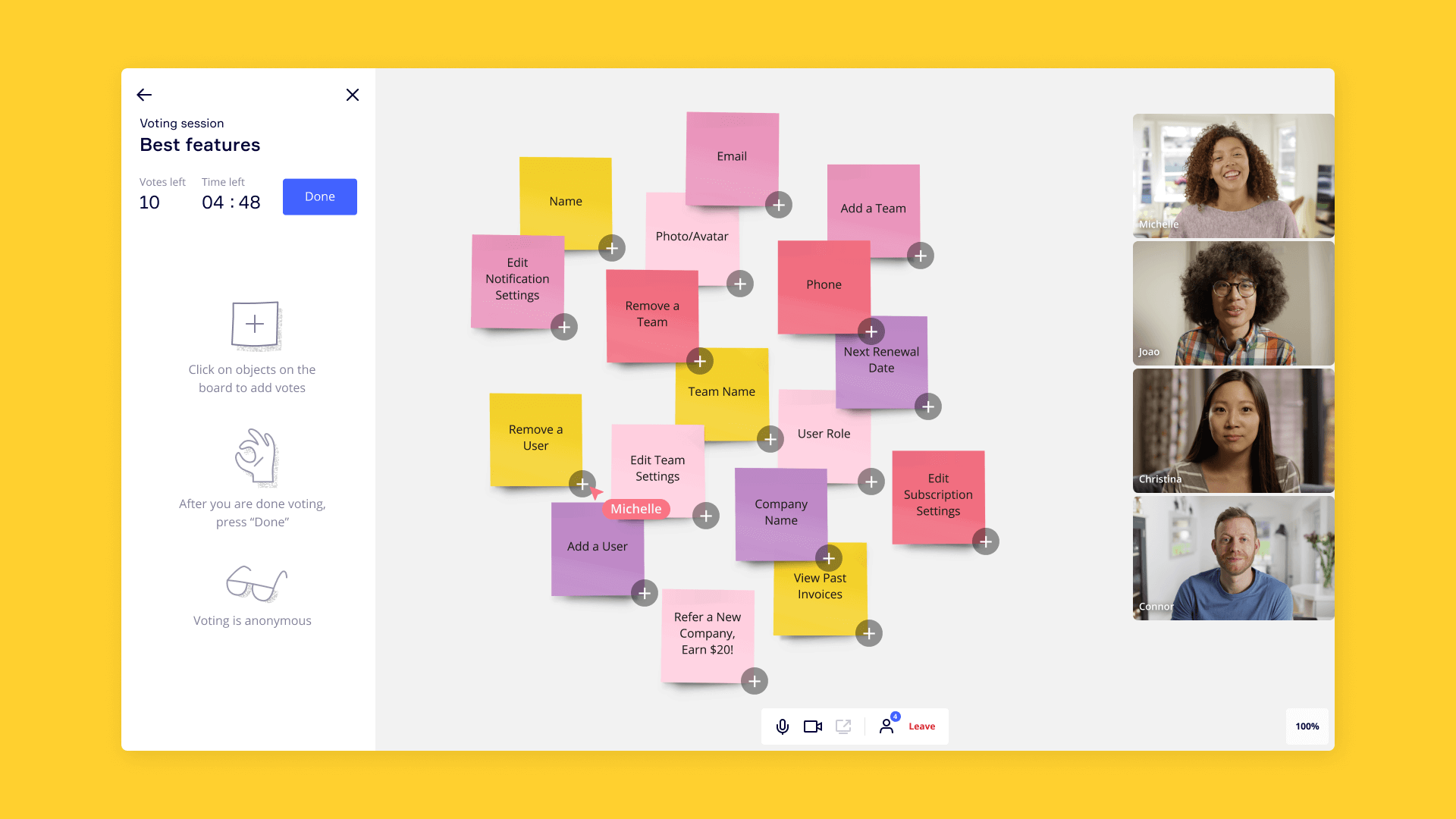
Task: Click the 100% zoom level indicator
Action: click(x=1307, y=726)
